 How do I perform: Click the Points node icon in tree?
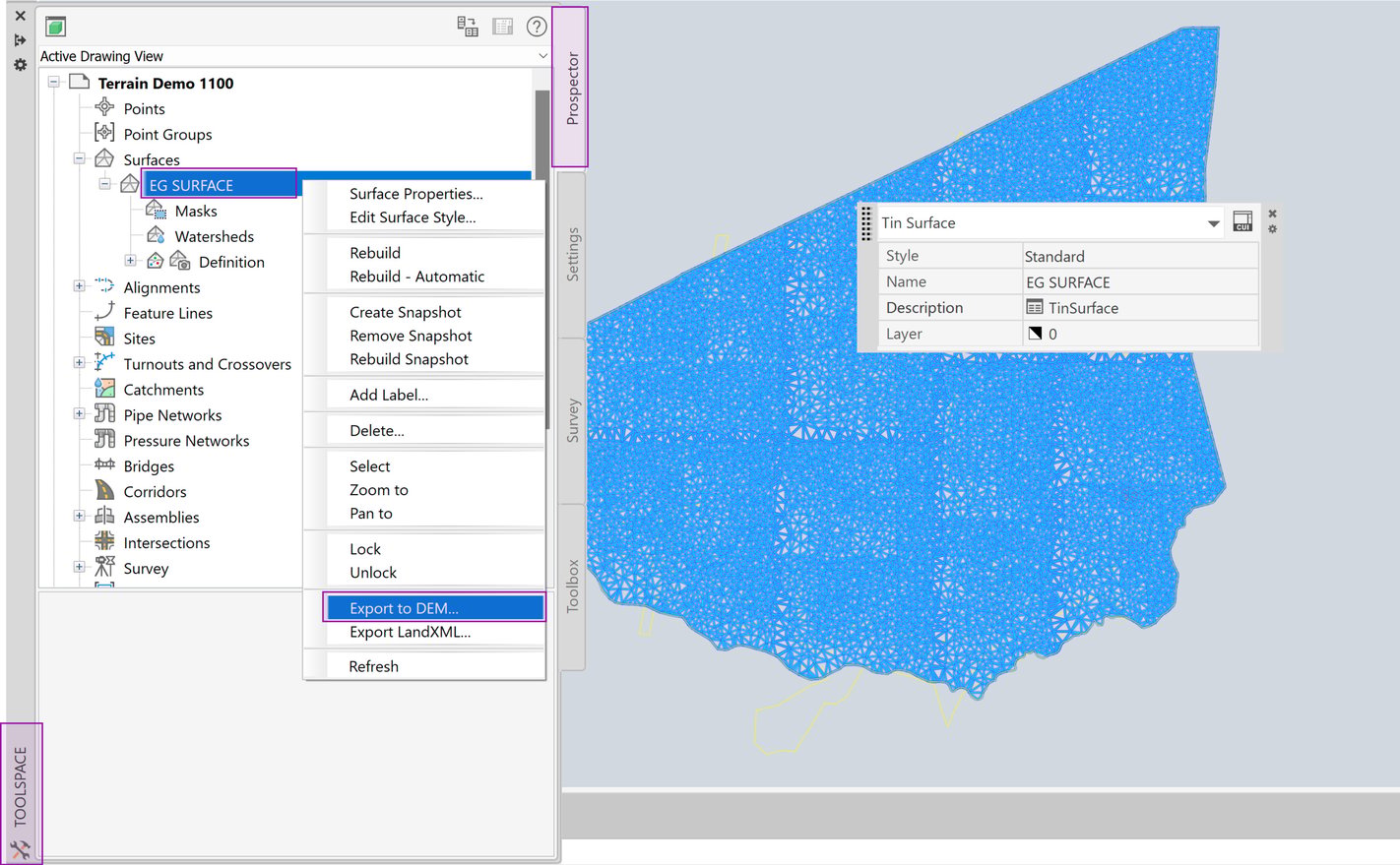(x=104, y=107)
